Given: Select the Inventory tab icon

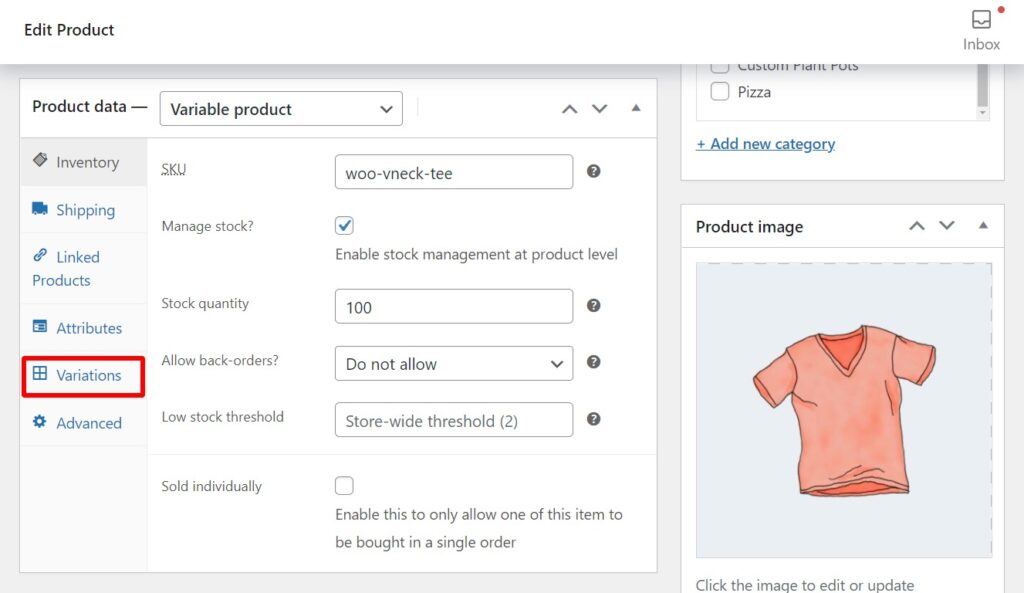Looking at the screenshot, I should tap(38, 161).
